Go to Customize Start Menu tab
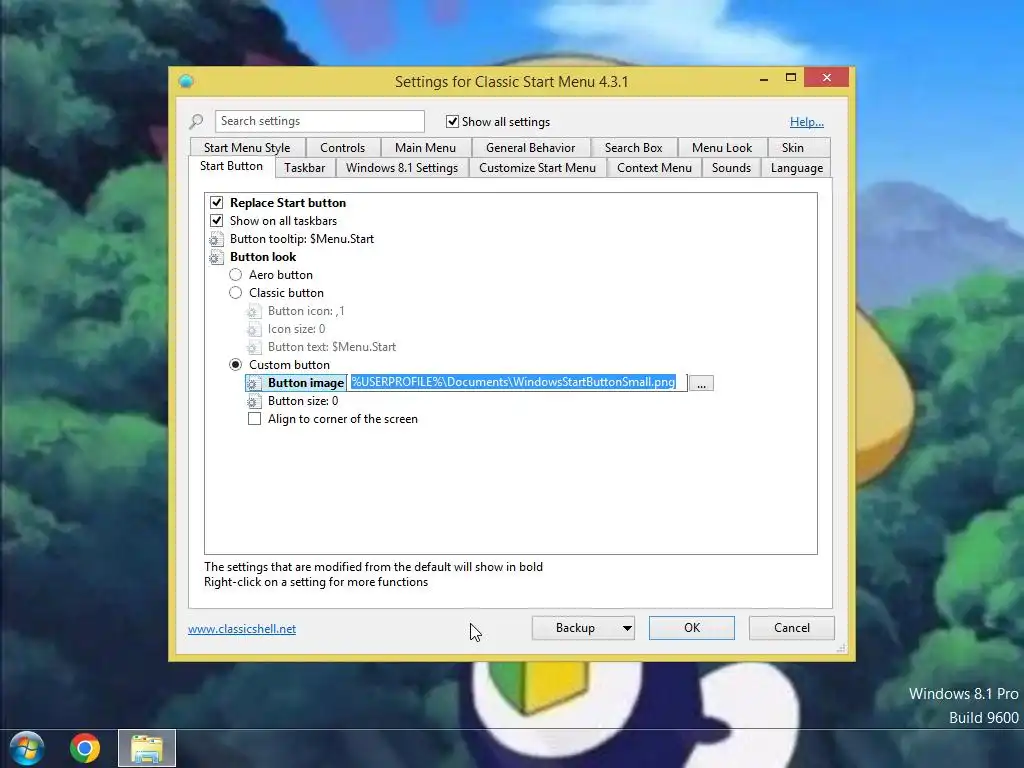Screen dimensions: 1024x768 pyautogui.click(x=537, y=168)
